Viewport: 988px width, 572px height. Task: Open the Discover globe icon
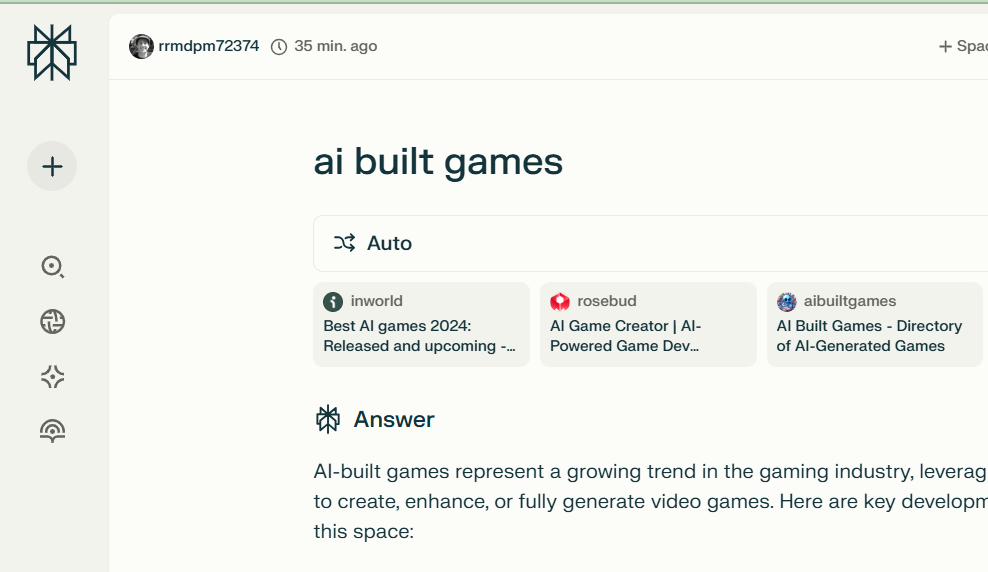point(52,321)
